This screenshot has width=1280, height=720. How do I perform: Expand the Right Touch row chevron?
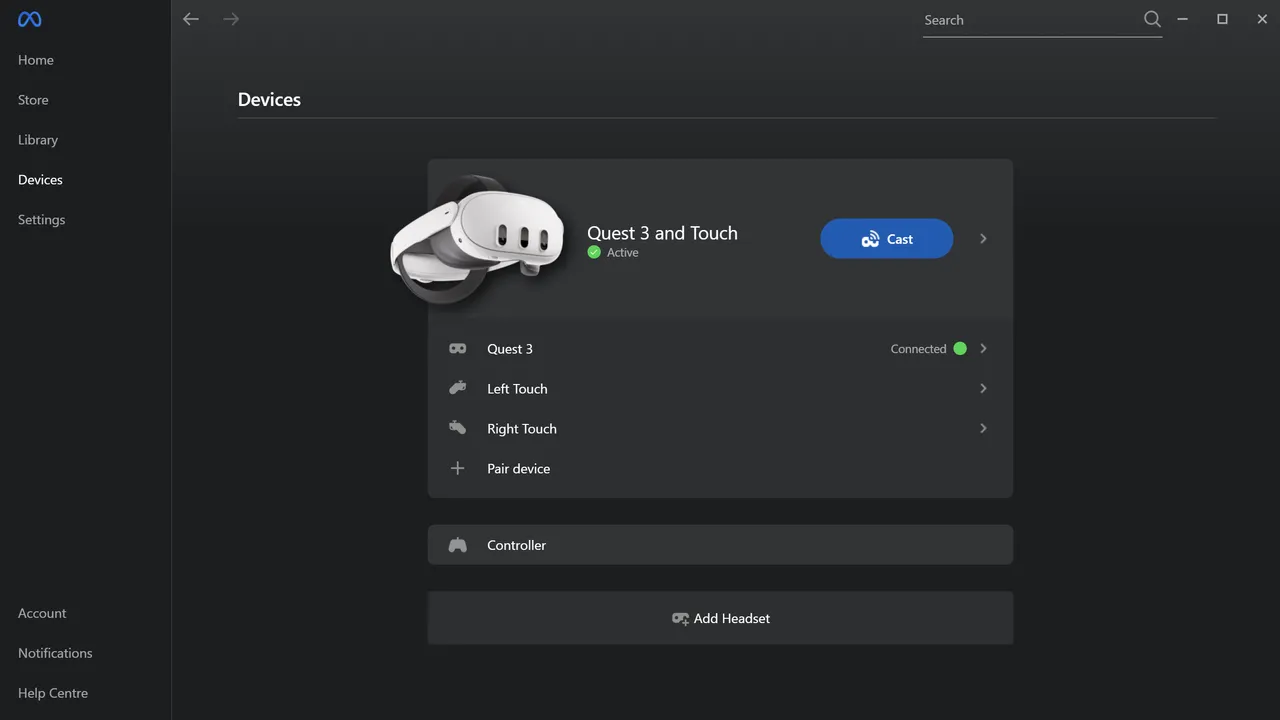983,428
